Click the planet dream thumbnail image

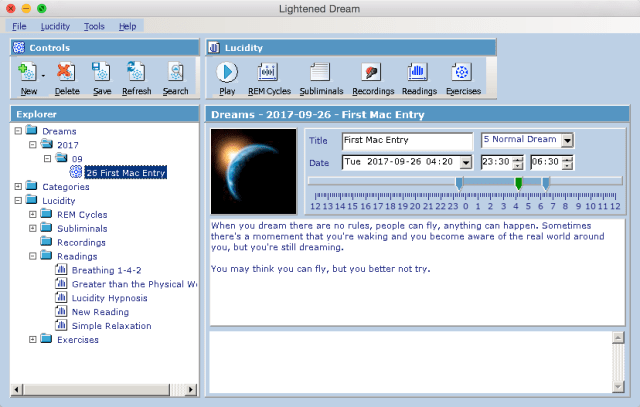pos(254,171)
